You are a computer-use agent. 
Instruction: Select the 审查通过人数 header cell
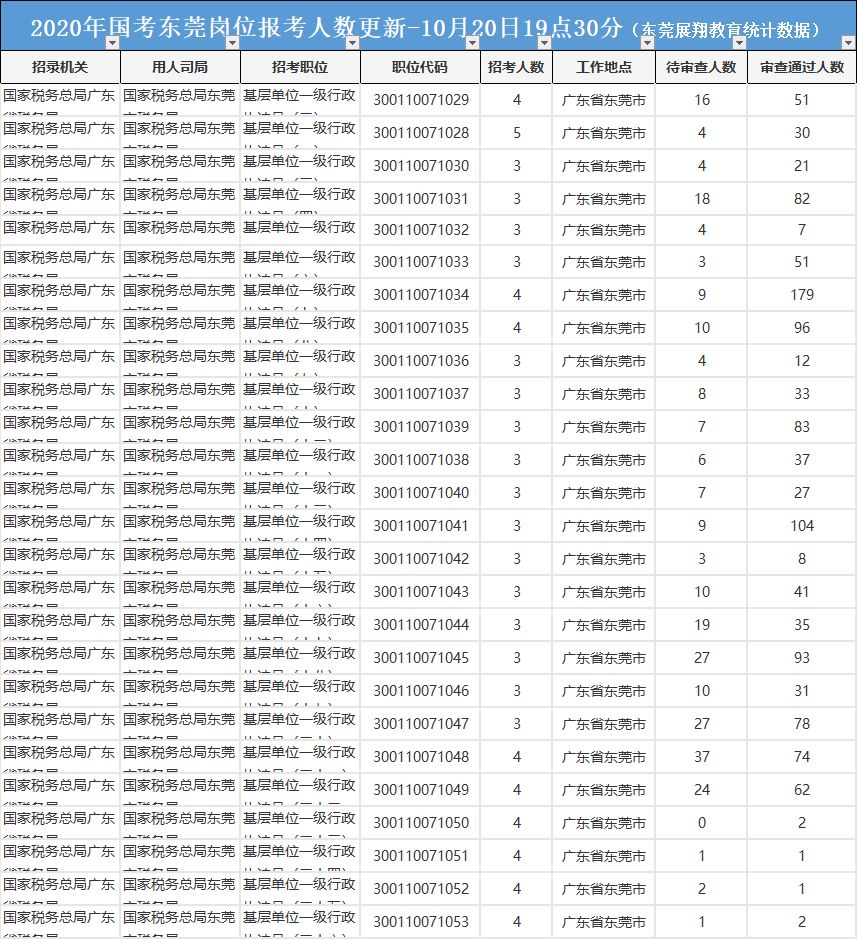click(x=802, y=67)
